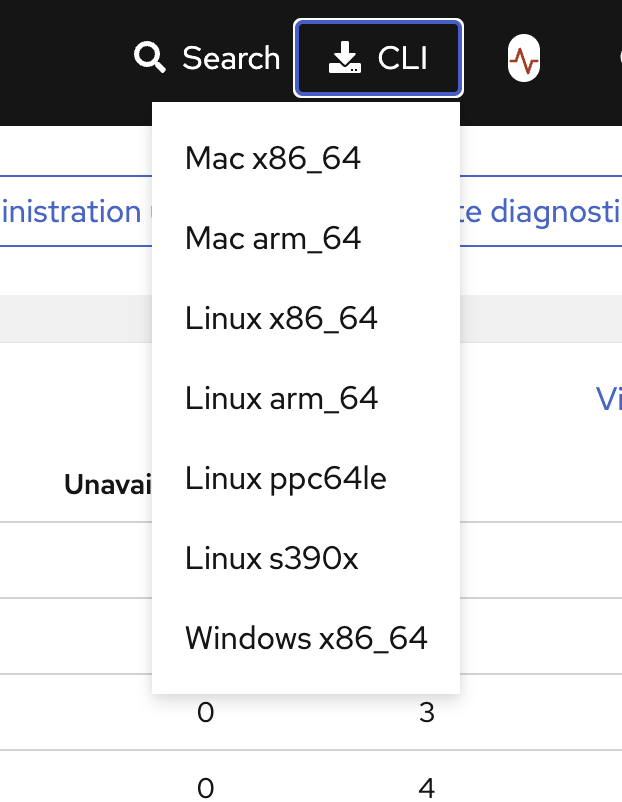Screen dimensions: 622x802
Task: Select Linux s390x CLI download
Action: (271, 558)
